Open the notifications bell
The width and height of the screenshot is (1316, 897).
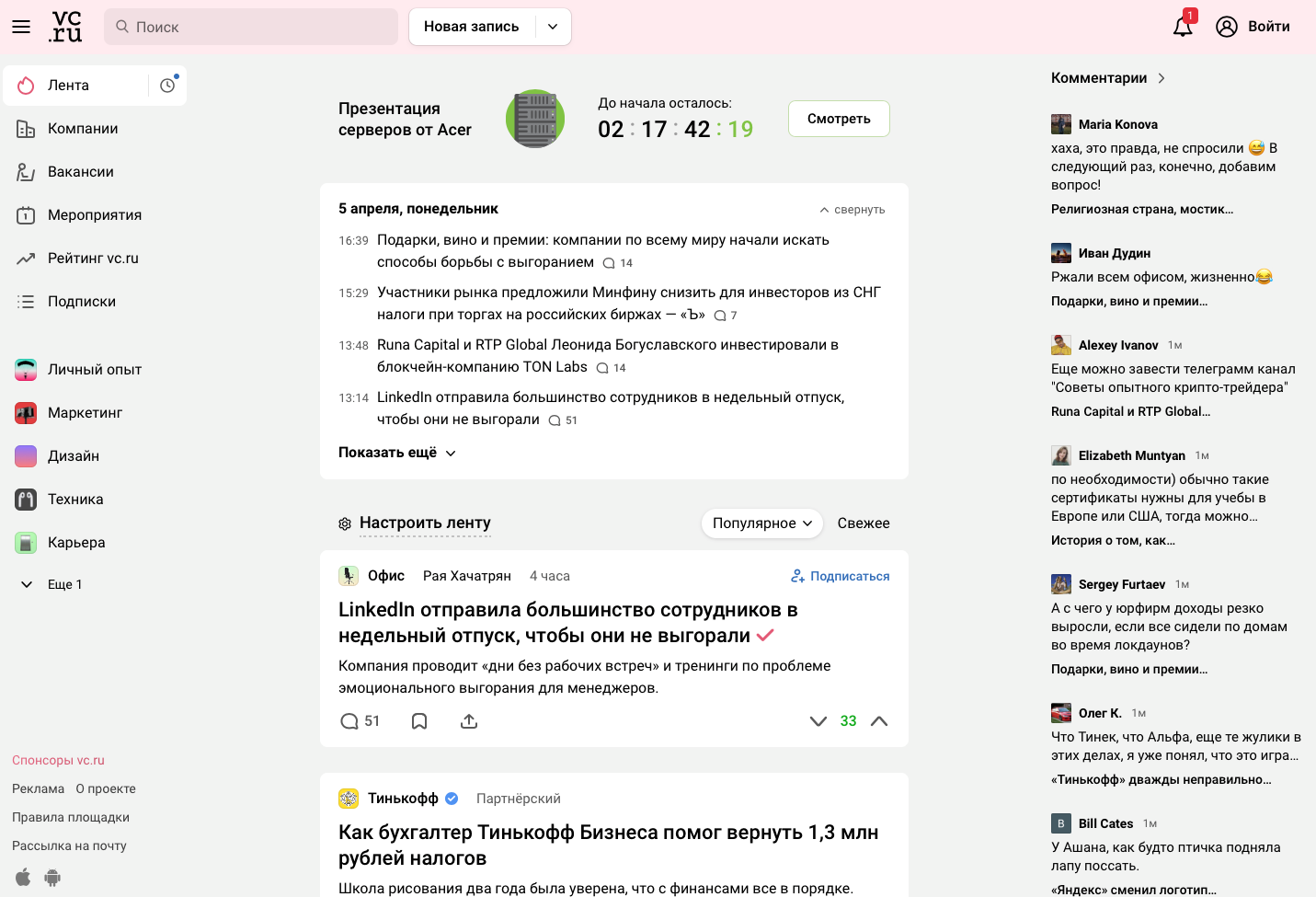pyautogui.click(x=1183, y=27)
